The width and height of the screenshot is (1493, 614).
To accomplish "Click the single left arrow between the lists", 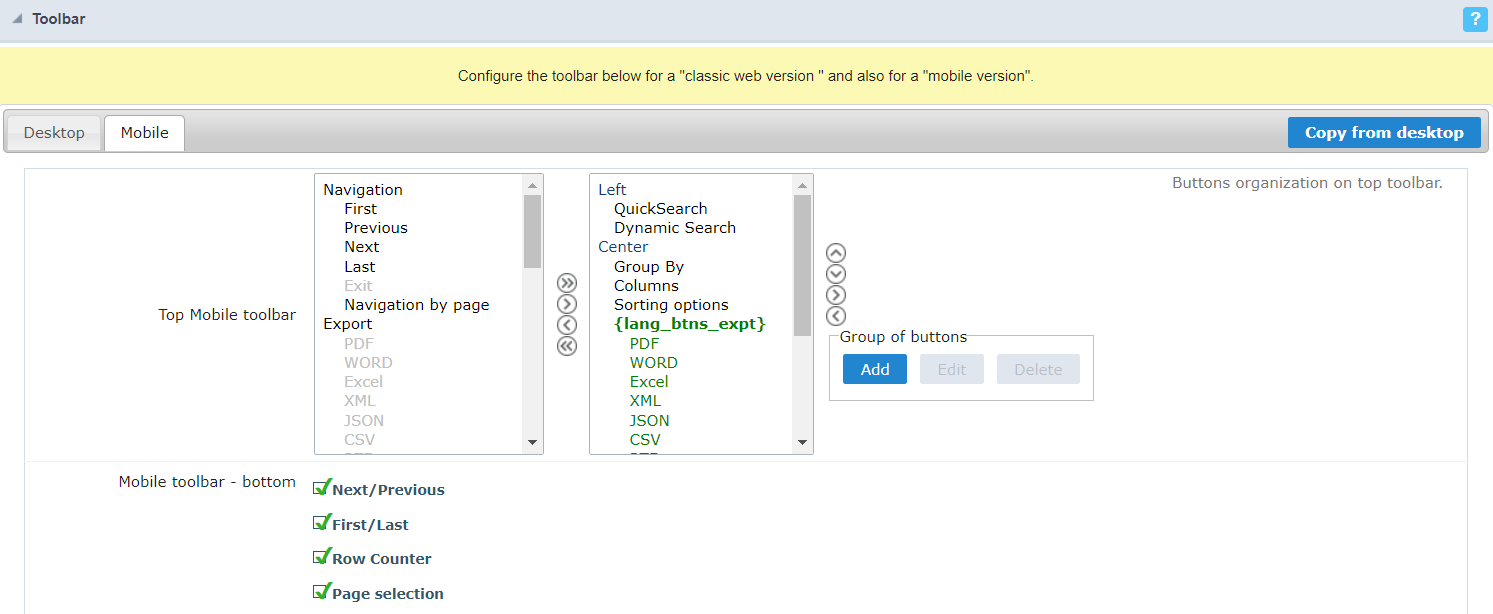I will click(567, 325).
